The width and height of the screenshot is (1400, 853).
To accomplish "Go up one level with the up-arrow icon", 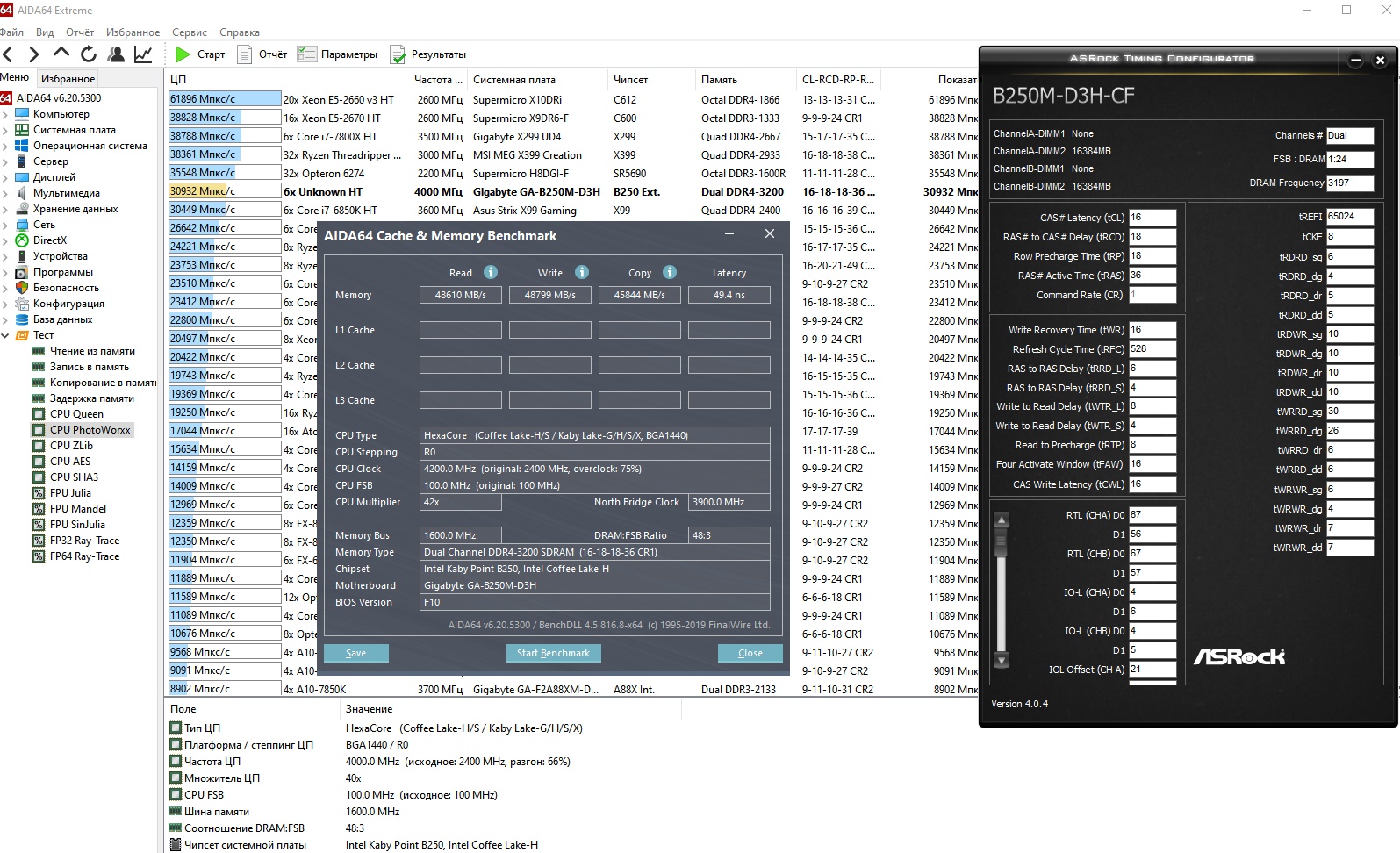I will pyautogui.click(x=61, y=54).
